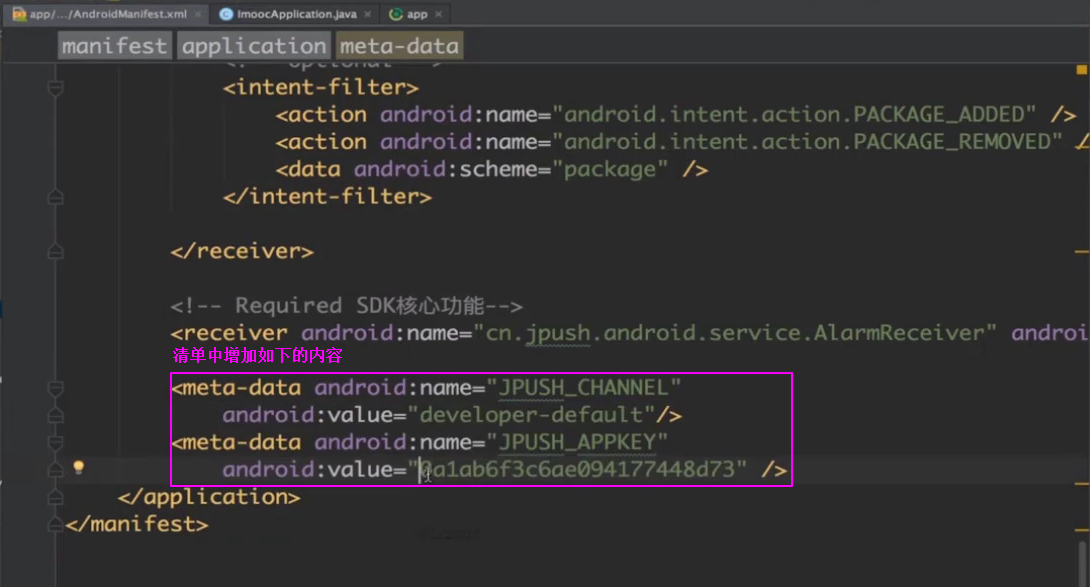1090x587 pixels.
Task: Click the <data android:scheme tag name
Action: tap(308, 170)
